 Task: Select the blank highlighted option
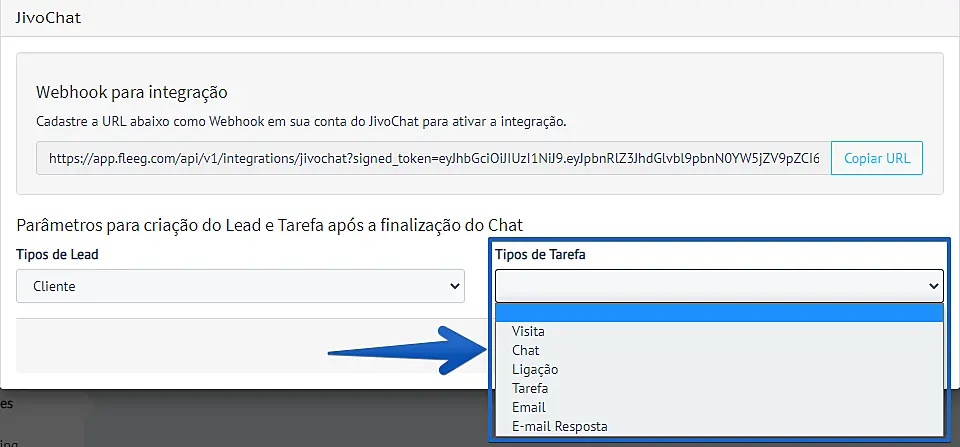(718, 313)
